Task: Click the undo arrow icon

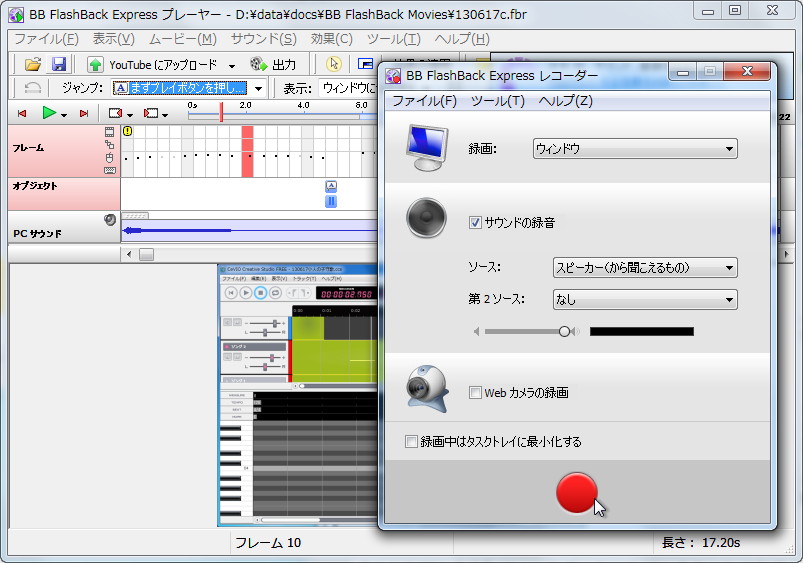Action: tap(33, 88)
